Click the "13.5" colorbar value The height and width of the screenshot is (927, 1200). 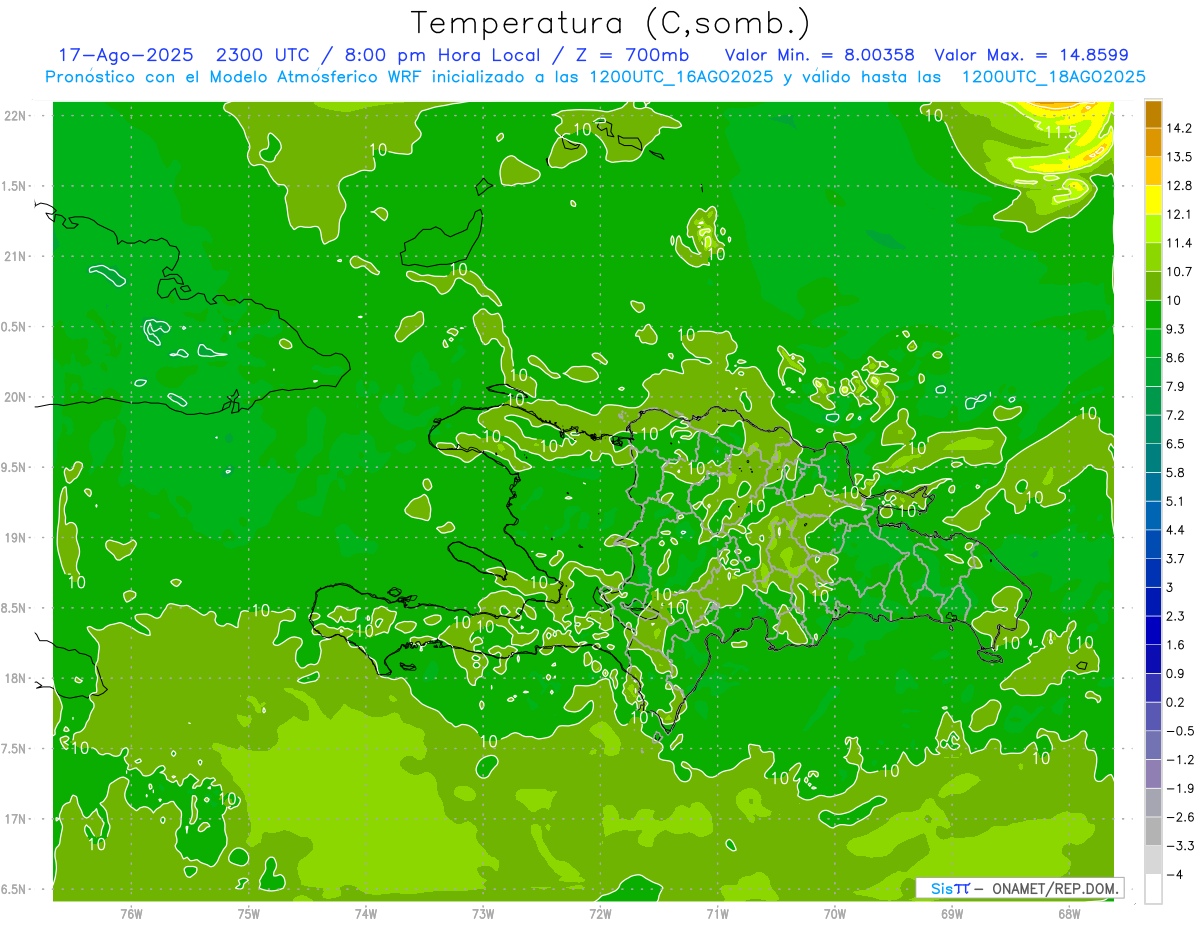click(1179, 157)
